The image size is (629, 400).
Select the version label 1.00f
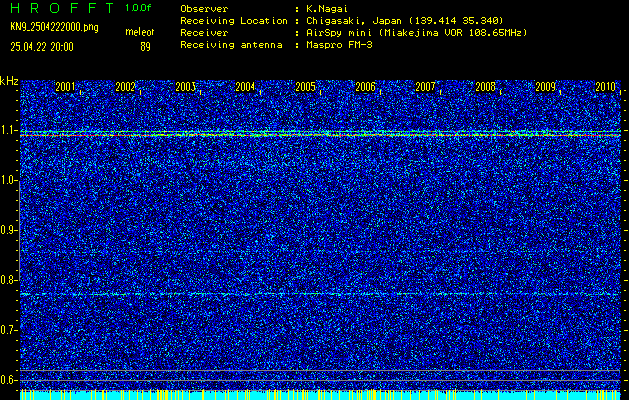click(x=138, y=8)
